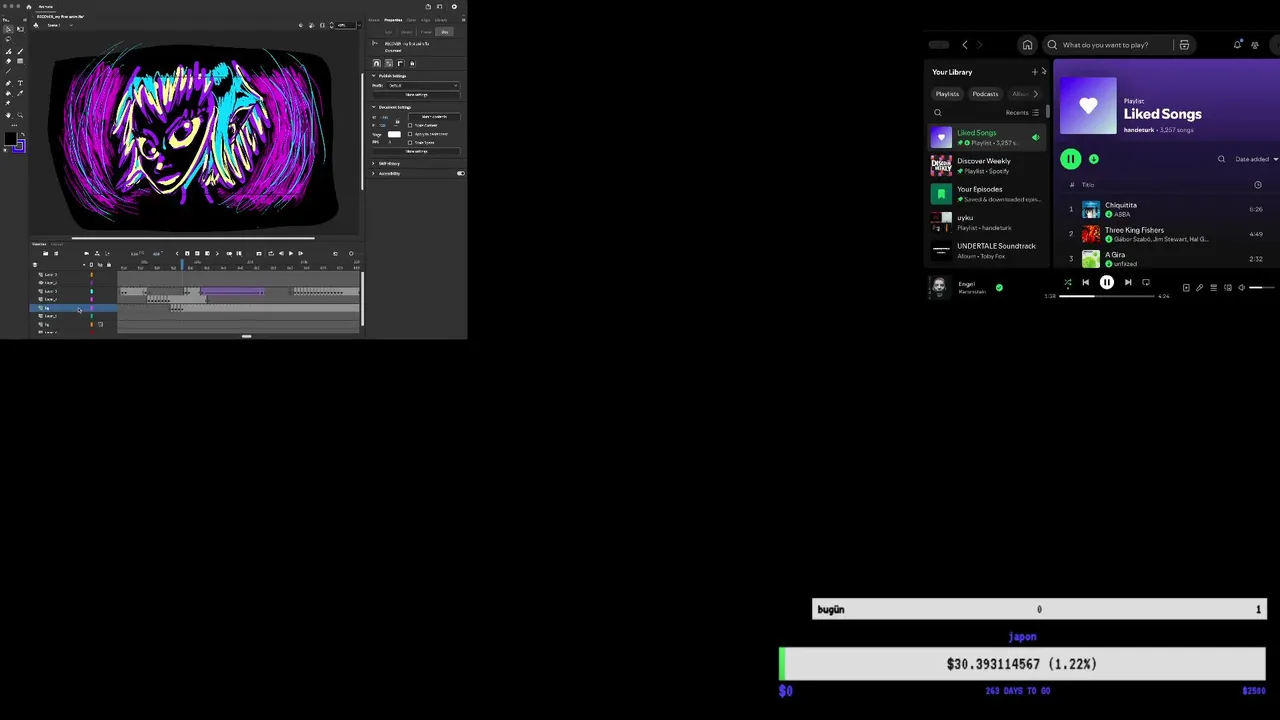Open Recents sort options in library
Screen dimensions: 1280x720
(1023, 112)
